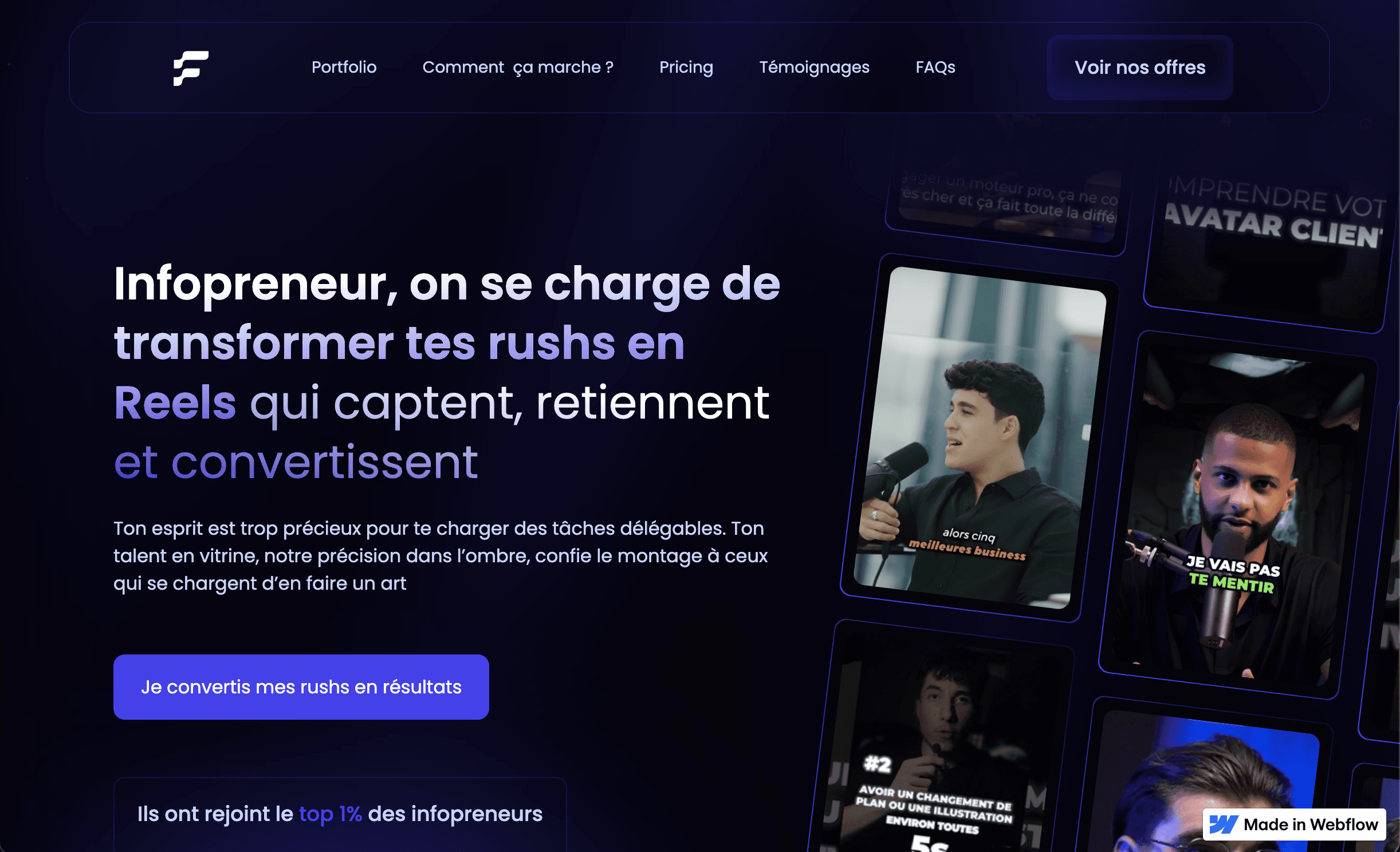Click the Voir nos offres button

click(x=1140, y=68)
